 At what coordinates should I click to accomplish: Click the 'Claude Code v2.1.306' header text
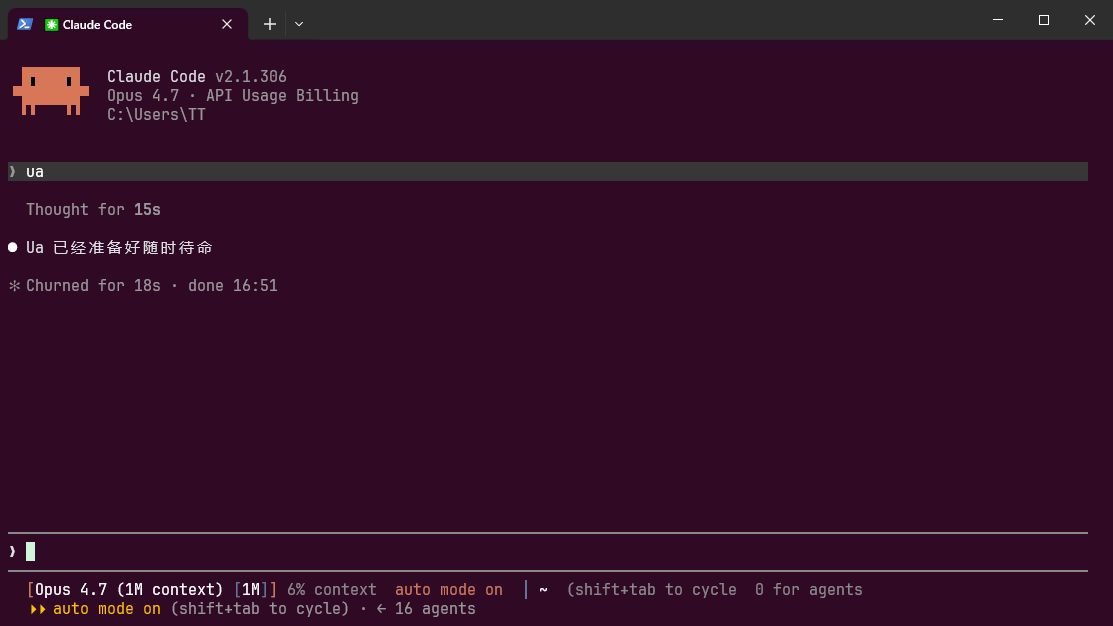coord(197,77)
